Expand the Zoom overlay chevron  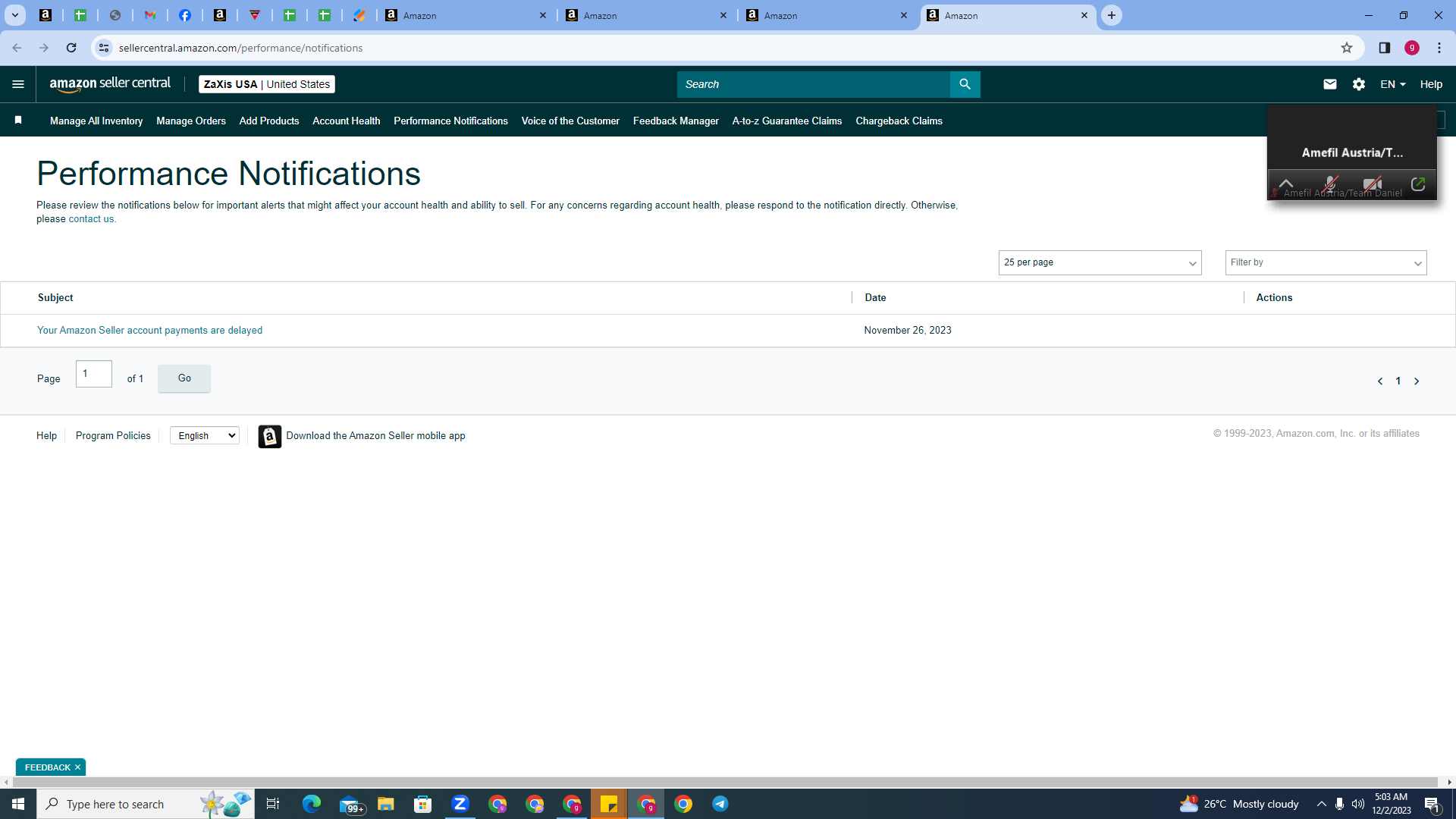click(x=1286, y=184)
